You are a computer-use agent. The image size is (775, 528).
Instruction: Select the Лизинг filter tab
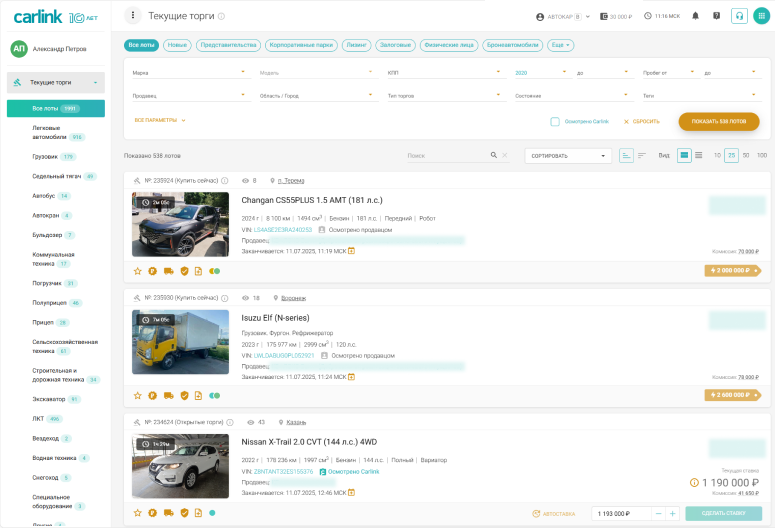pos(356,45)
